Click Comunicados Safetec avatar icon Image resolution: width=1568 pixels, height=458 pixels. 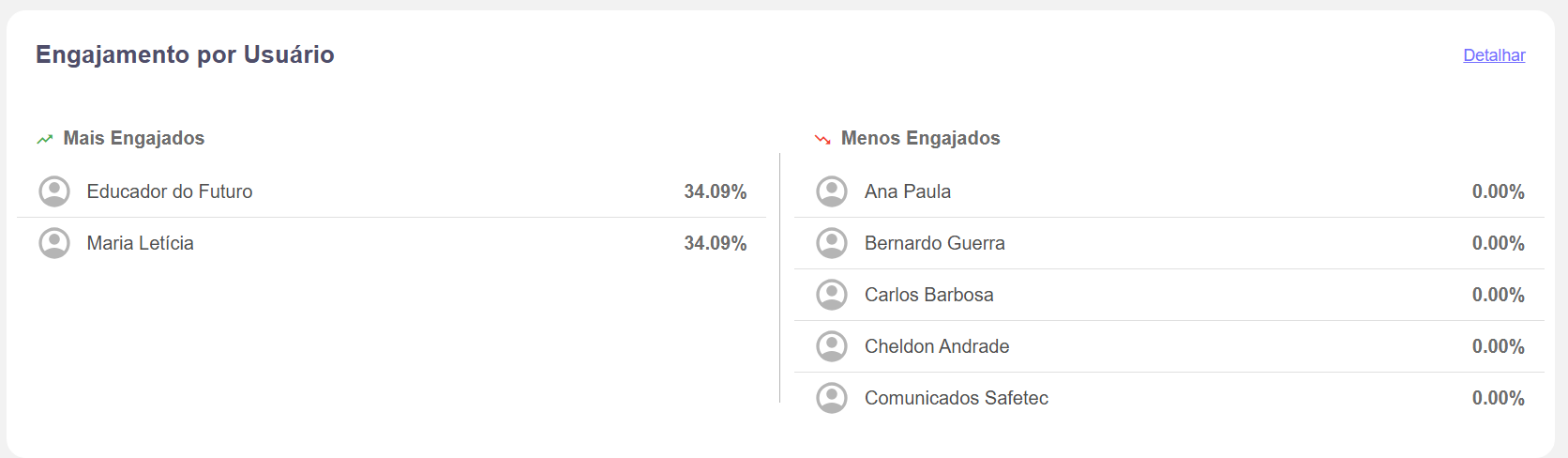(x=832, y=398)
